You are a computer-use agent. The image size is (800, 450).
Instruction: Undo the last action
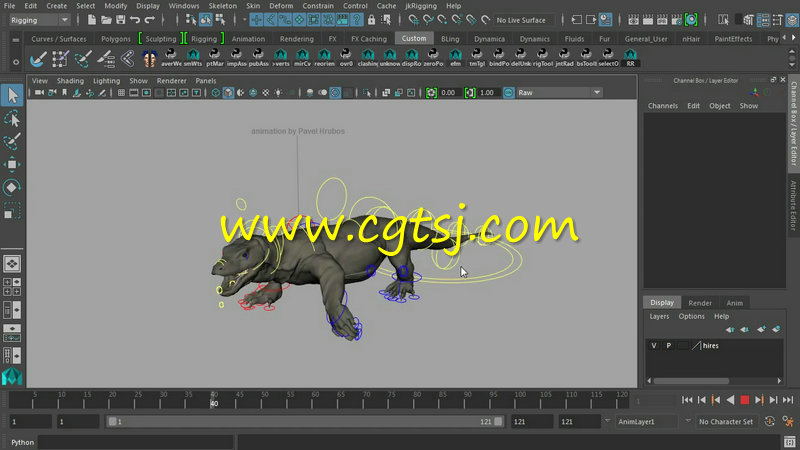coord(135,20)
